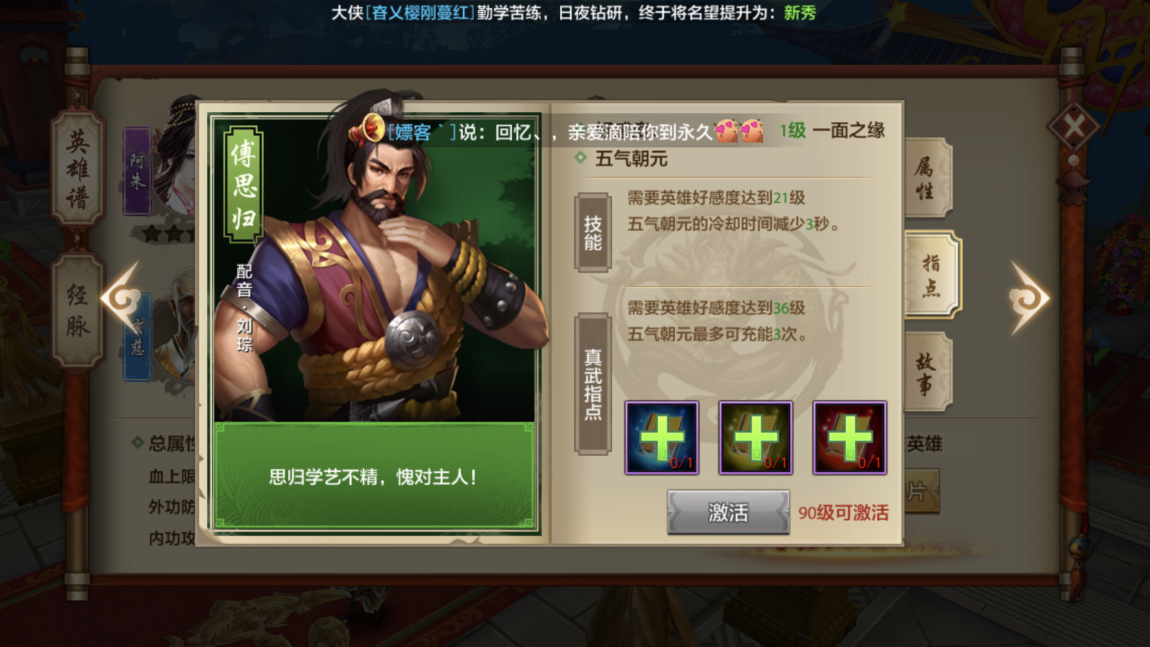Click the 五气朝元 skill title
This screenshot has height=647, width=1150.
click(x=631, y=158)
